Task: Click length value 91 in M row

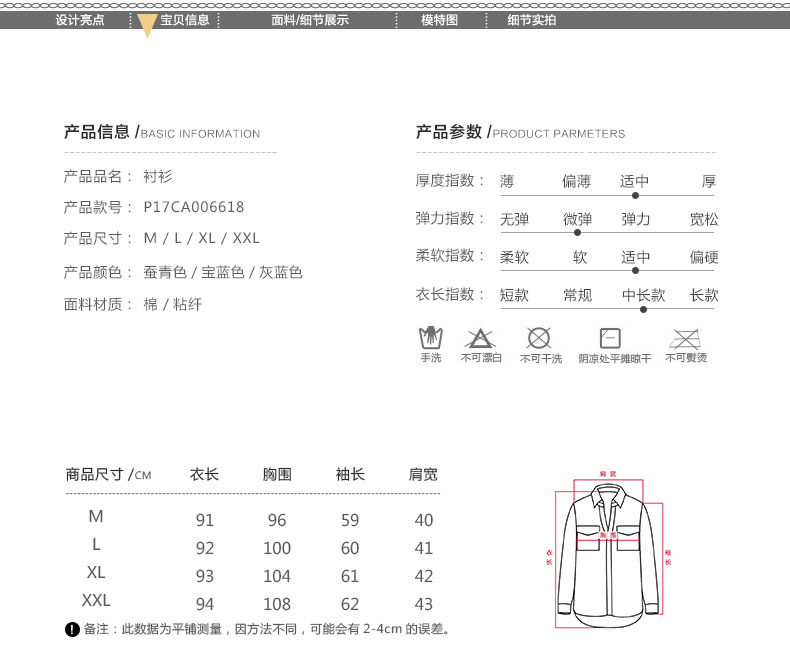Action: (x=205, y=520)
